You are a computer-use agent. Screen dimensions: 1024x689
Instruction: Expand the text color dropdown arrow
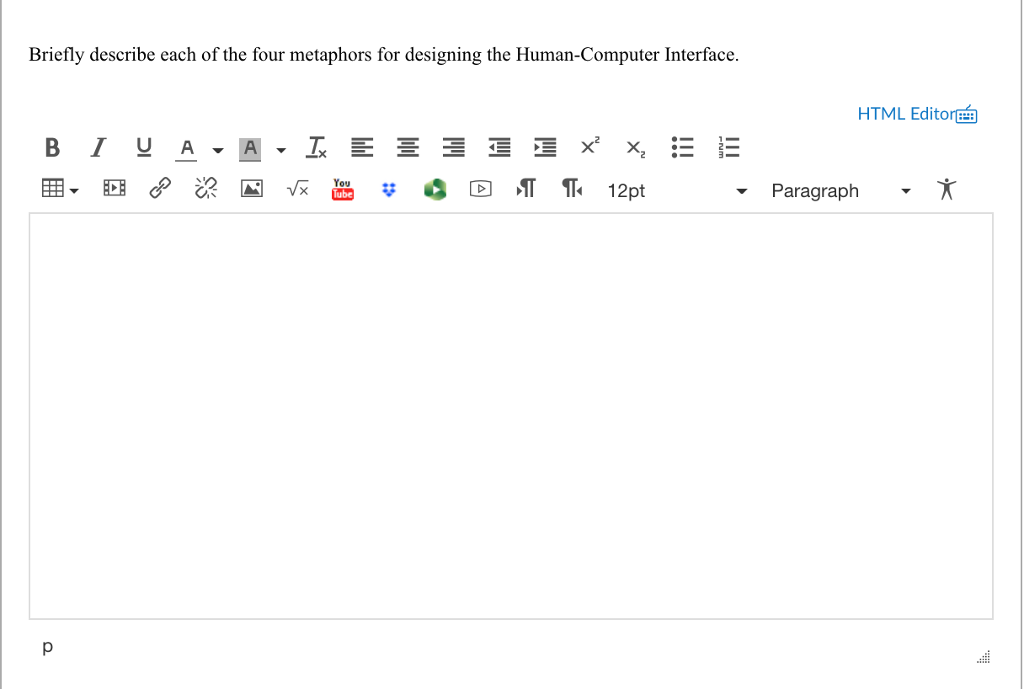tap(217, 149)
